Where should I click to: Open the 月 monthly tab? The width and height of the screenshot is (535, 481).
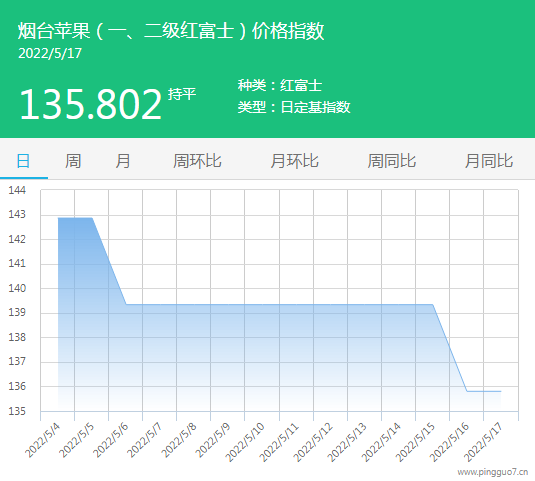point(123,161)
